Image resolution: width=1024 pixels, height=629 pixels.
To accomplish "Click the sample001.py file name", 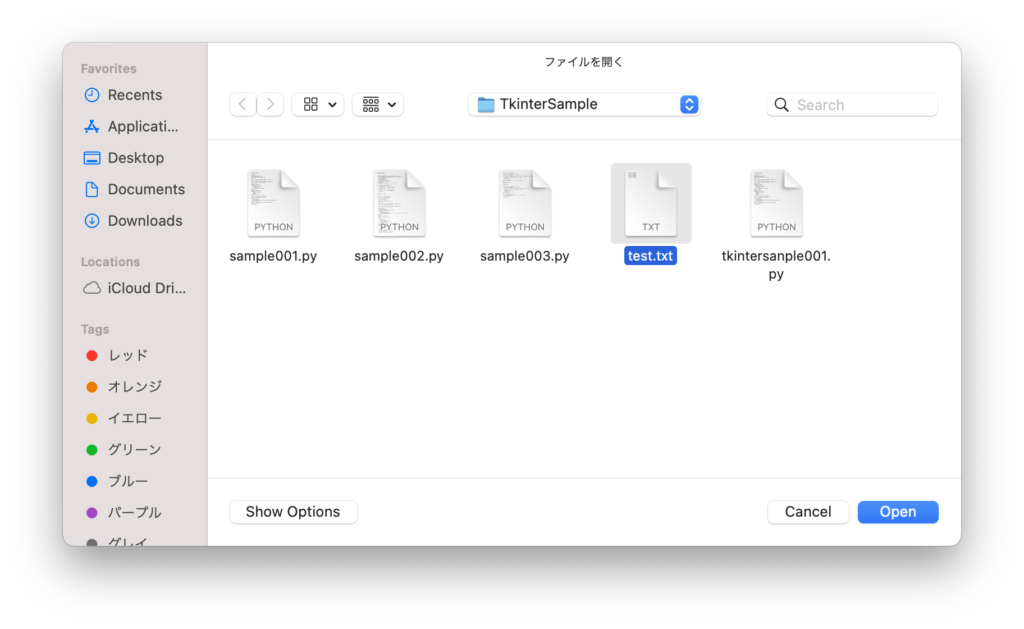I will tap(274, 256).
